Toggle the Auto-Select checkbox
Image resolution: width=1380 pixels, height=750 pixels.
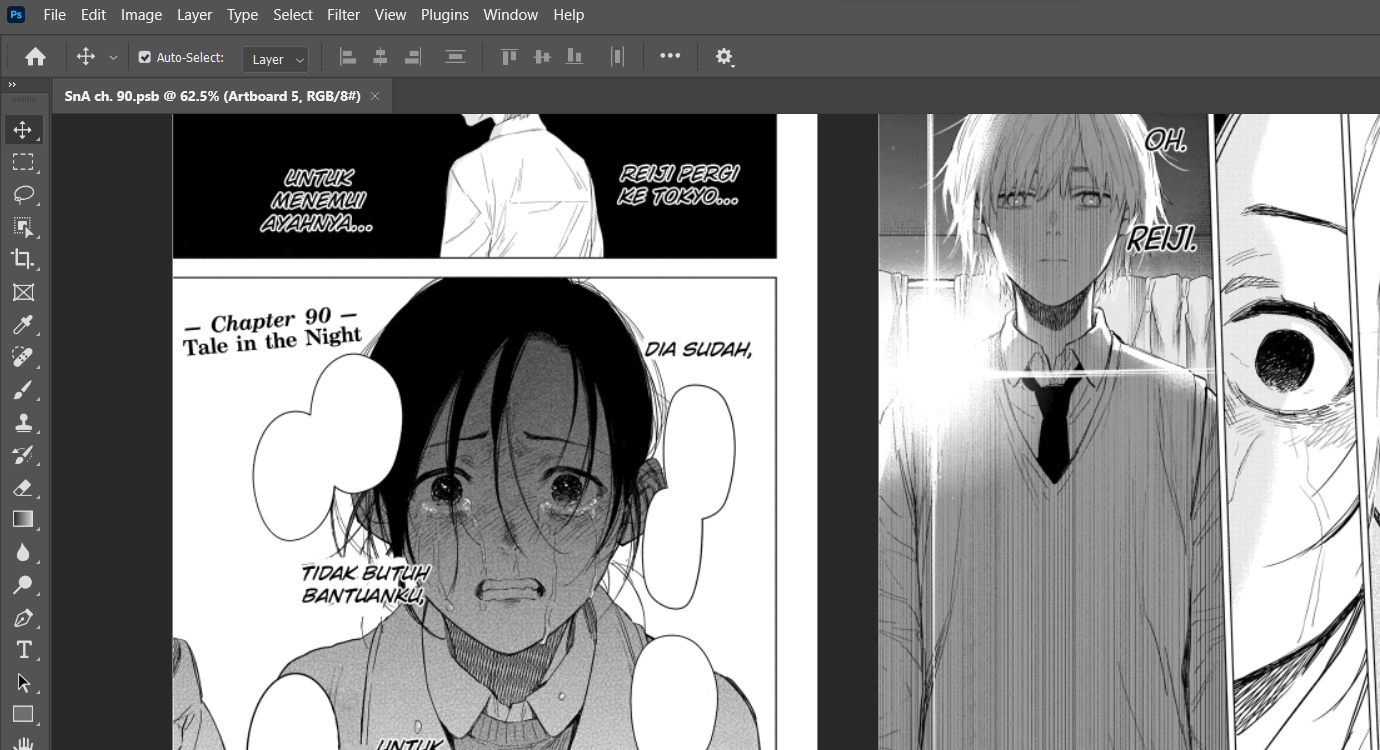pos(144,57)
